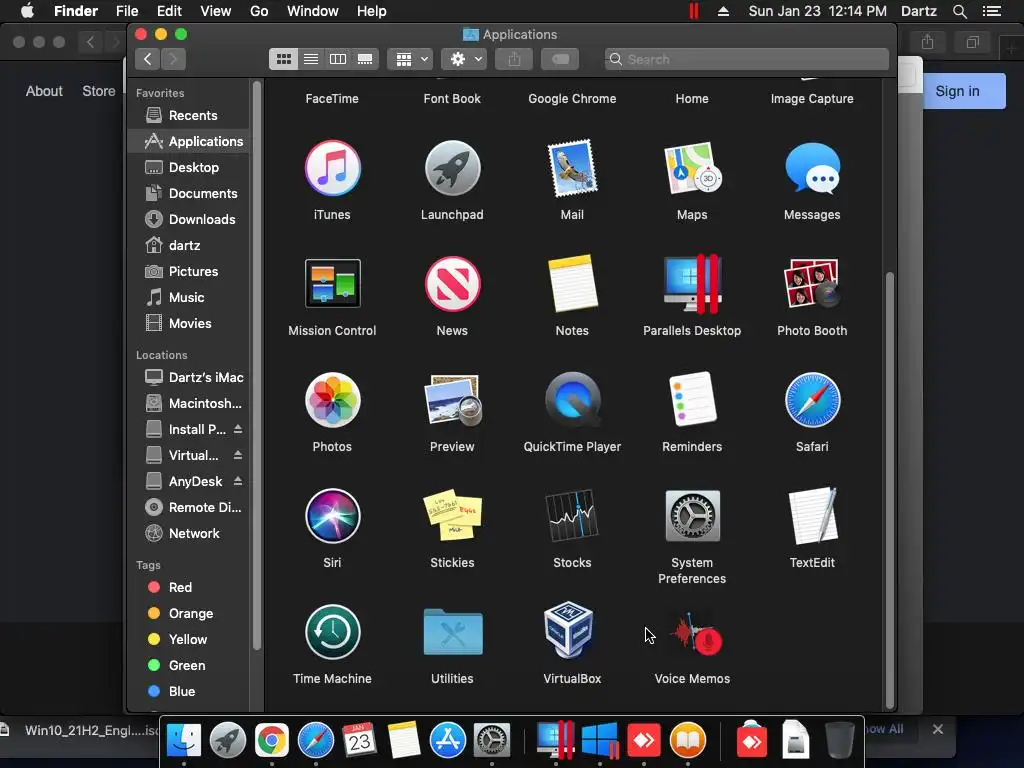Filter by the Orange tag
This screenshot has width=1024, height=768.
189,613
